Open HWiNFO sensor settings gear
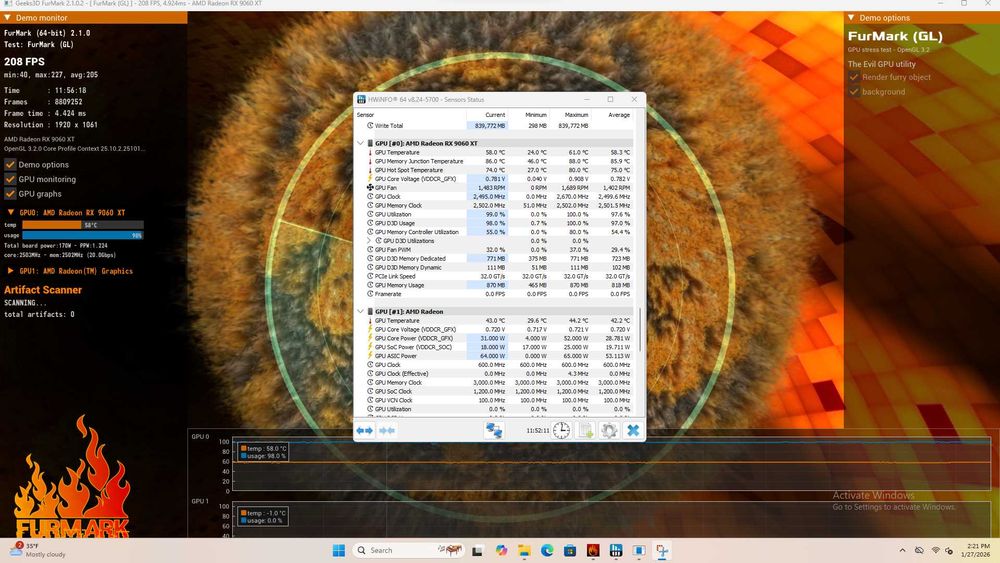Viewport: 1000px width, 563px height. 609,430
